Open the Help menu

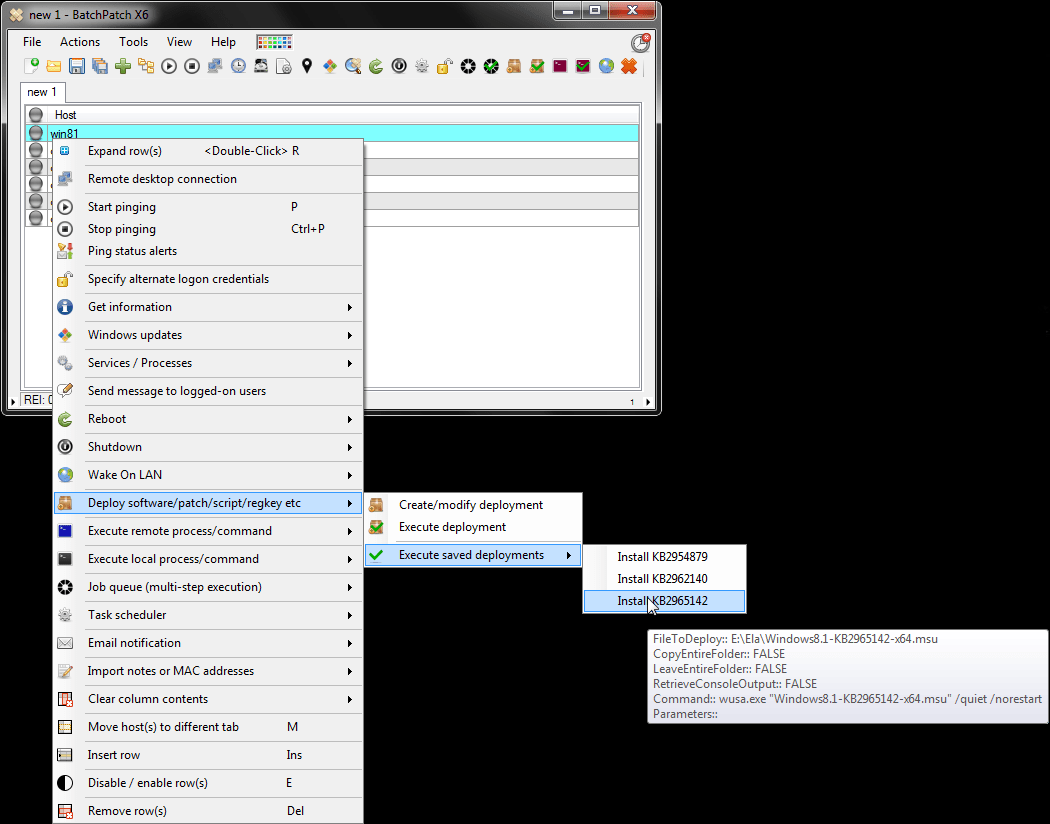tap(223, 42)
